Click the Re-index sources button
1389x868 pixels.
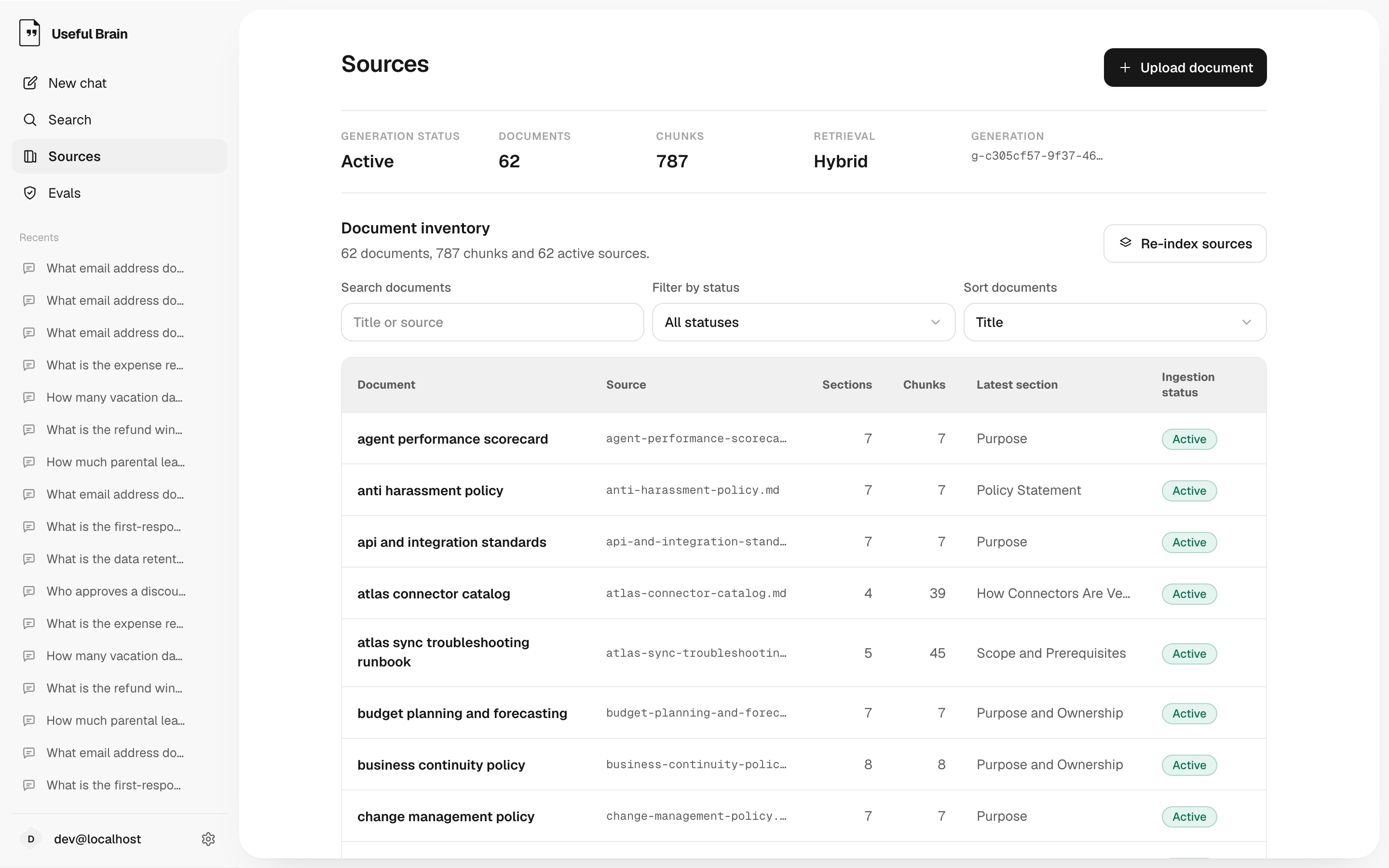click(1185, 244)
